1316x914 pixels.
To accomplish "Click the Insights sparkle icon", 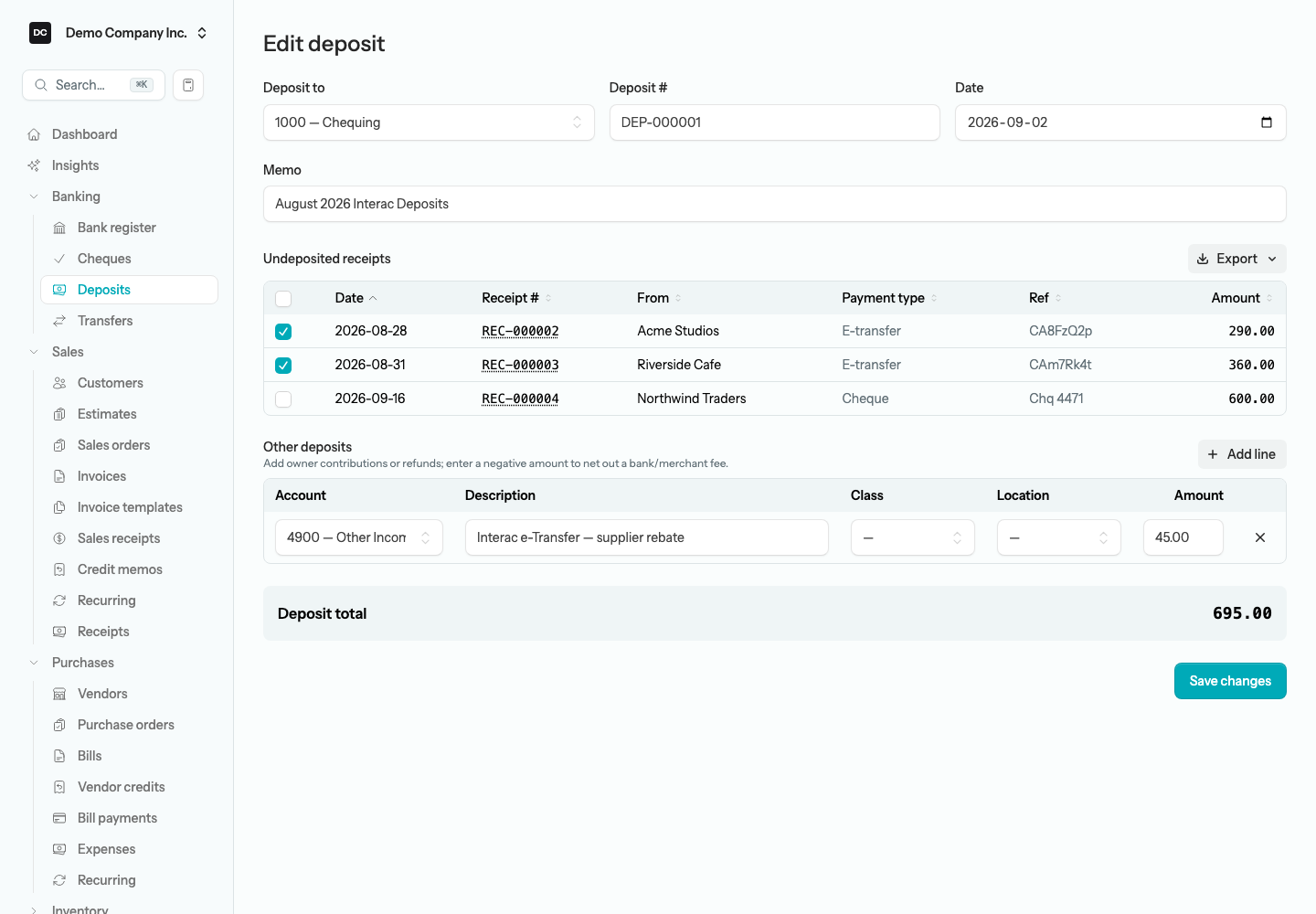I will pyautogui.click(x=34, y=165).
